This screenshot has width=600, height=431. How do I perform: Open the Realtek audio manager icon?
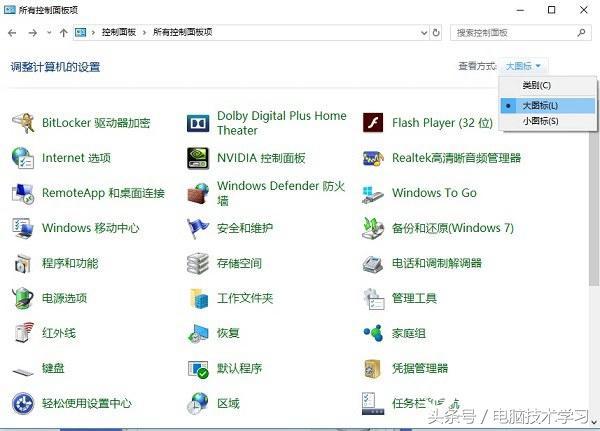(373, 158)
